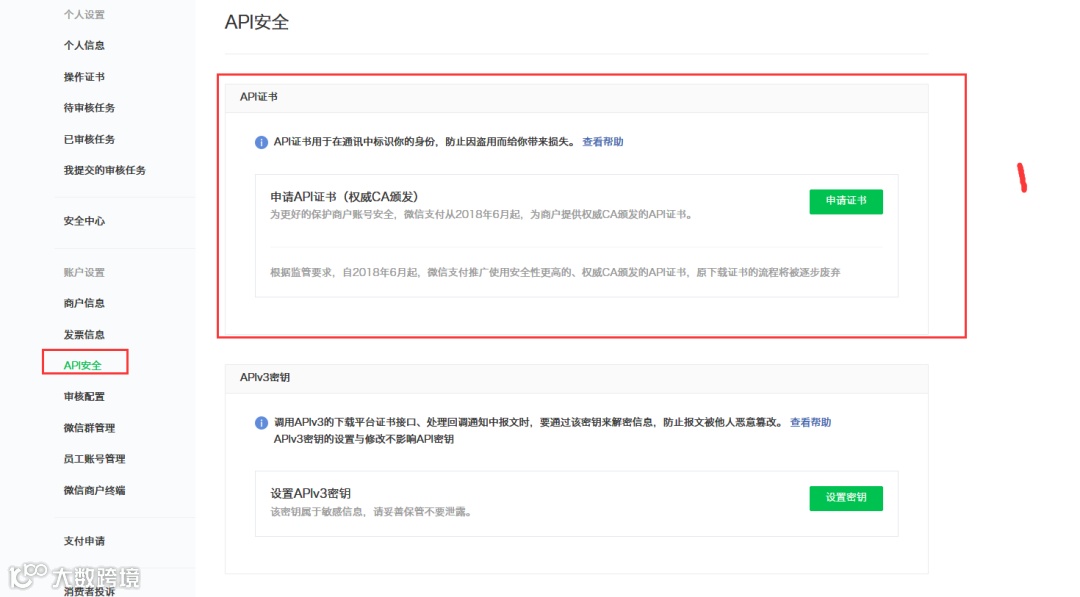Open 微信群管理 in the sidebar
Viewport: 1080px width, 597px height.
(x=89, y=428)
